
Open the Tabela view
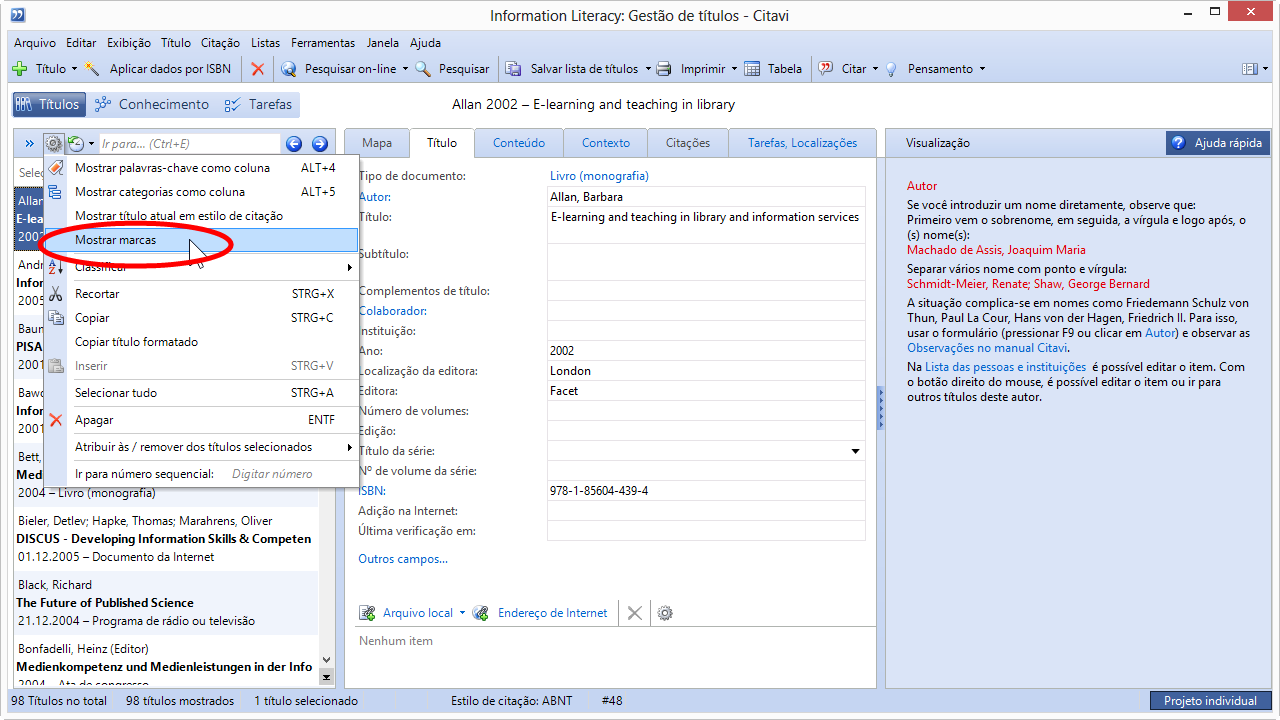[x=773, y=69]
